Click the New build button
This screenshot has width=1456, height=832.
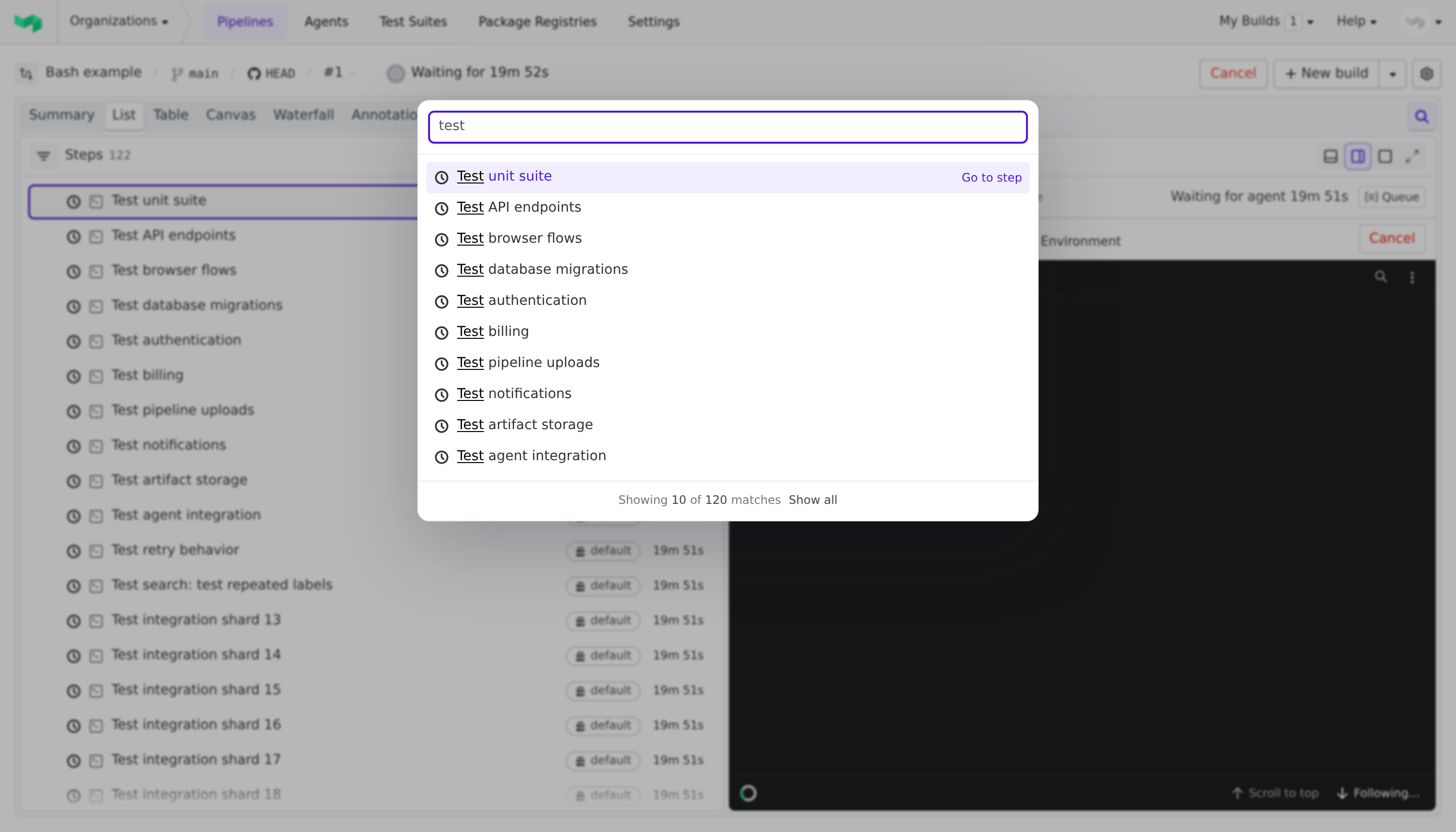coord(1326,73)
